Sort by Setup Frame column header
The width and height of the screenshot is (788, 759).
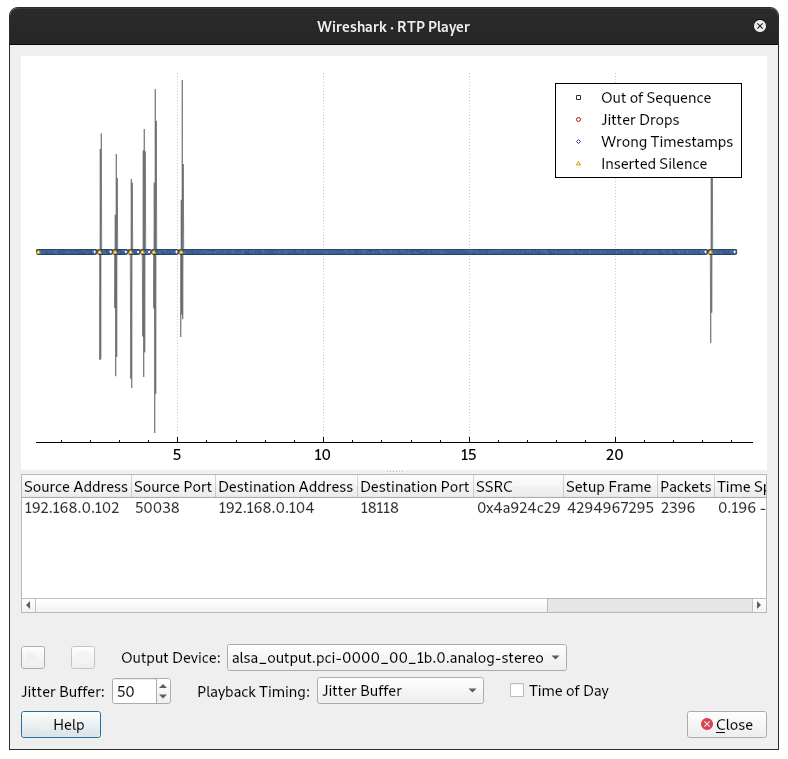click(x=610, y=487)
